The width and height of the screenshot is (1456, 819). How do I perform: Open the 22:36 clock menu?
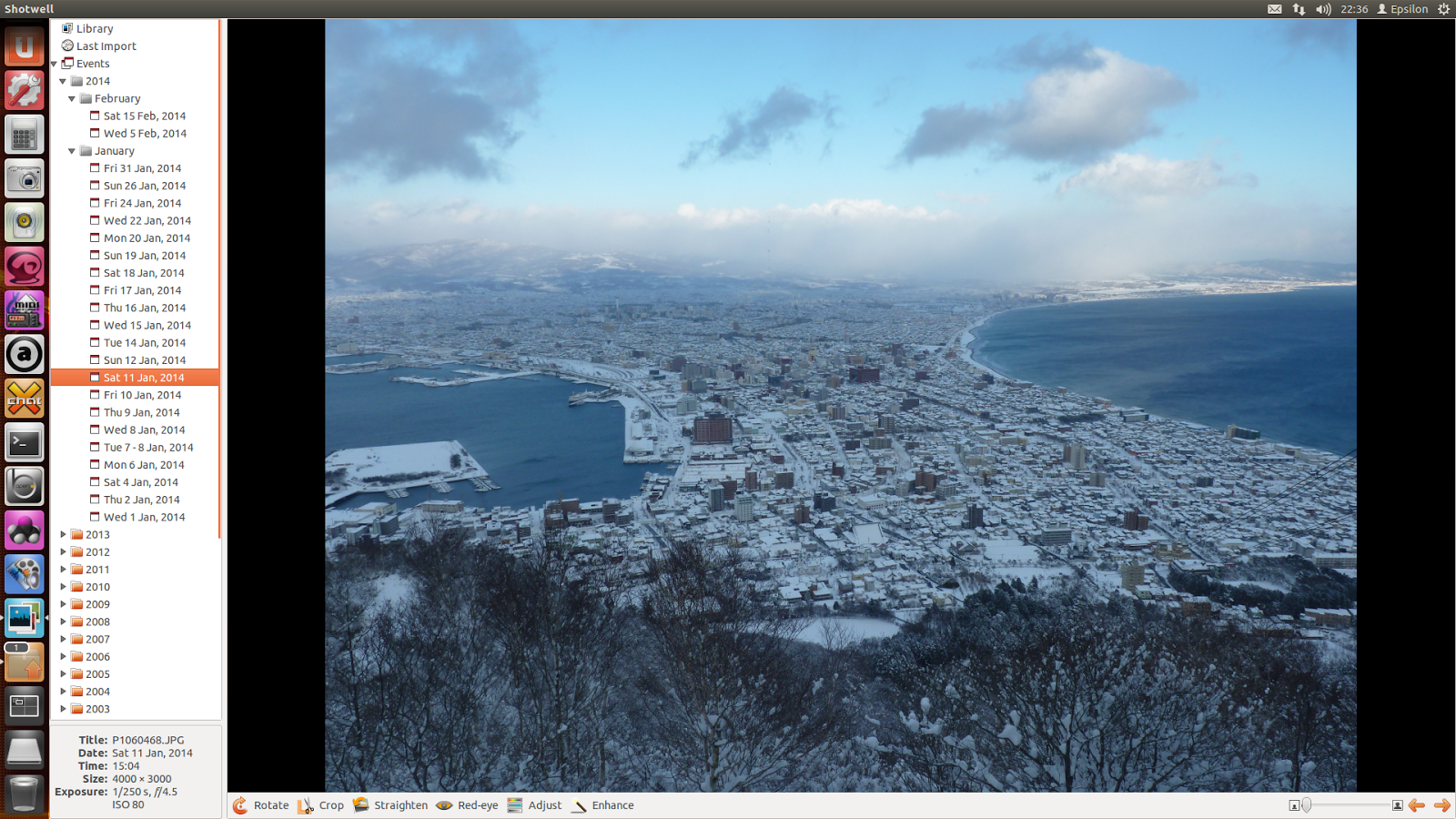point(1354,9)
